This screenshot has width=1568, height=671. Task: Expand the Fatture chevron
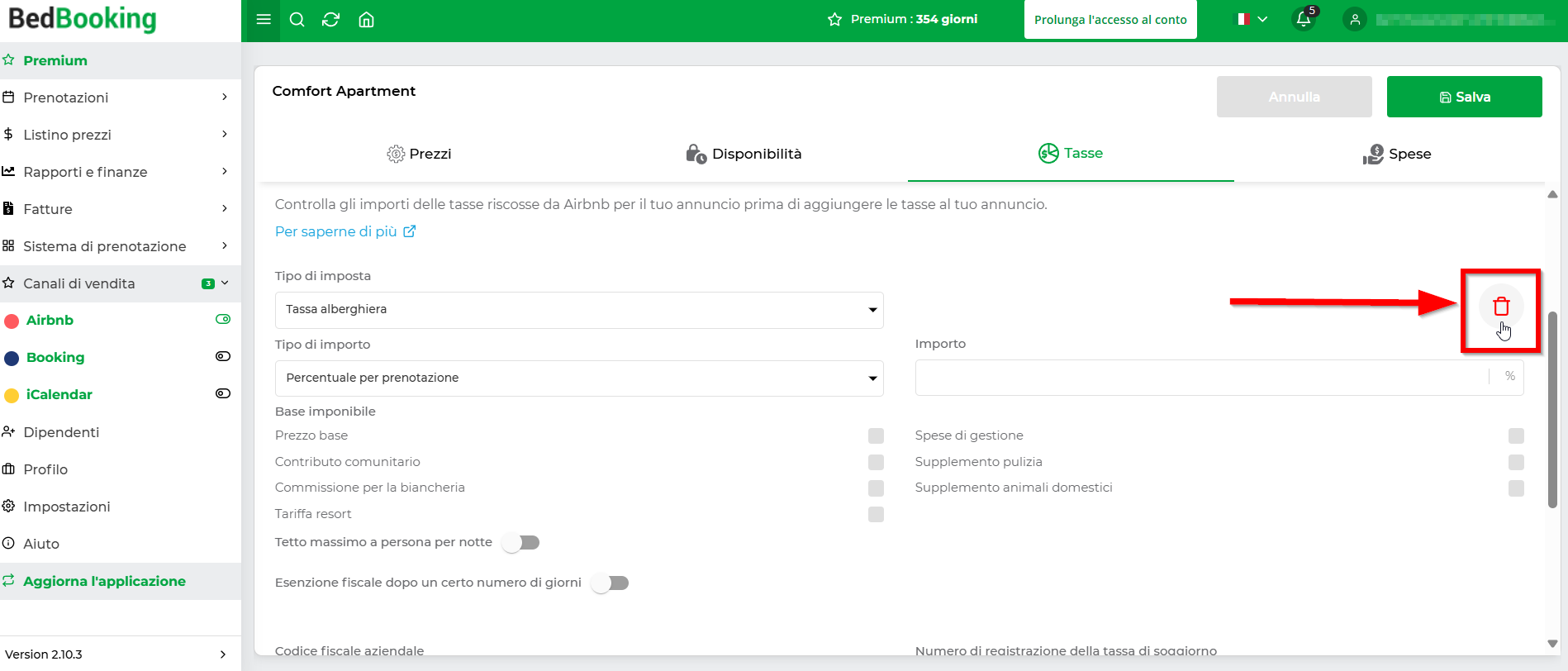click(224, 208)
